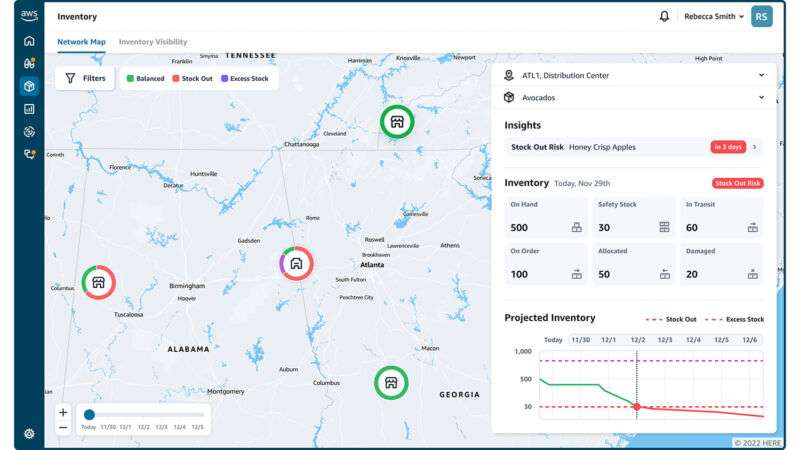This screenshot has width=800, height=450.
Task: Click the Stock Out dashed chart legend
Action: [x=671, y=319]
